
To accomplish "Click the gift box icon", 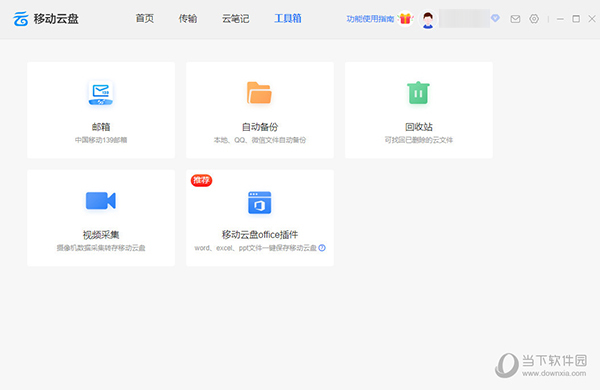I will tap(405, 18).
